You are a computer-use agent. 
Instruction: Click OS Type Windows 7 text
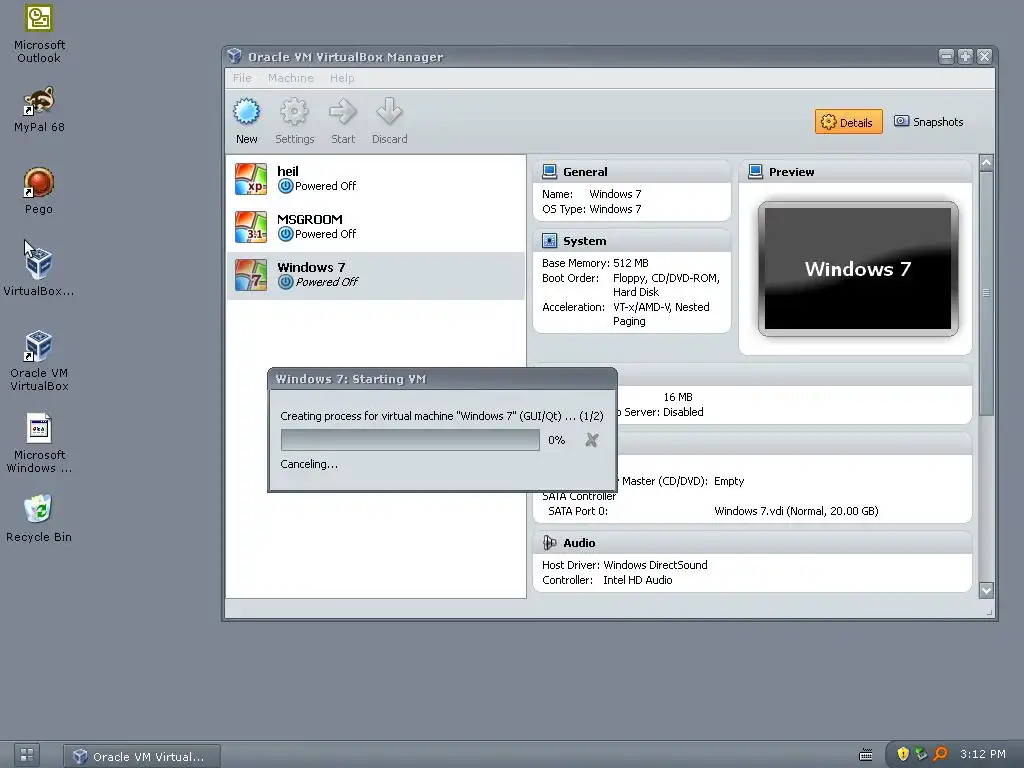(x=592, y=209)
